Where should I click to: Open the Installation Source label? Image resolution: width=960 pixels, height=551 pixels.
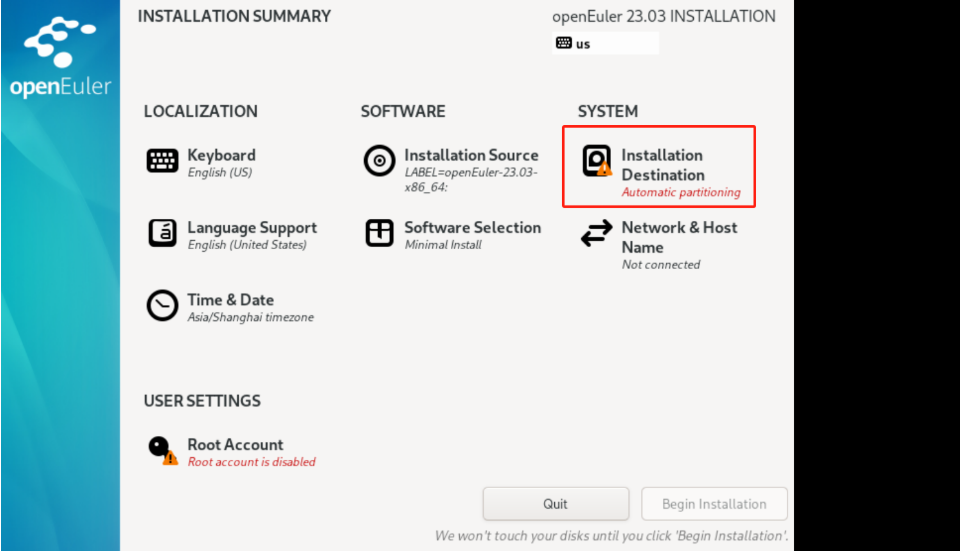471,155
